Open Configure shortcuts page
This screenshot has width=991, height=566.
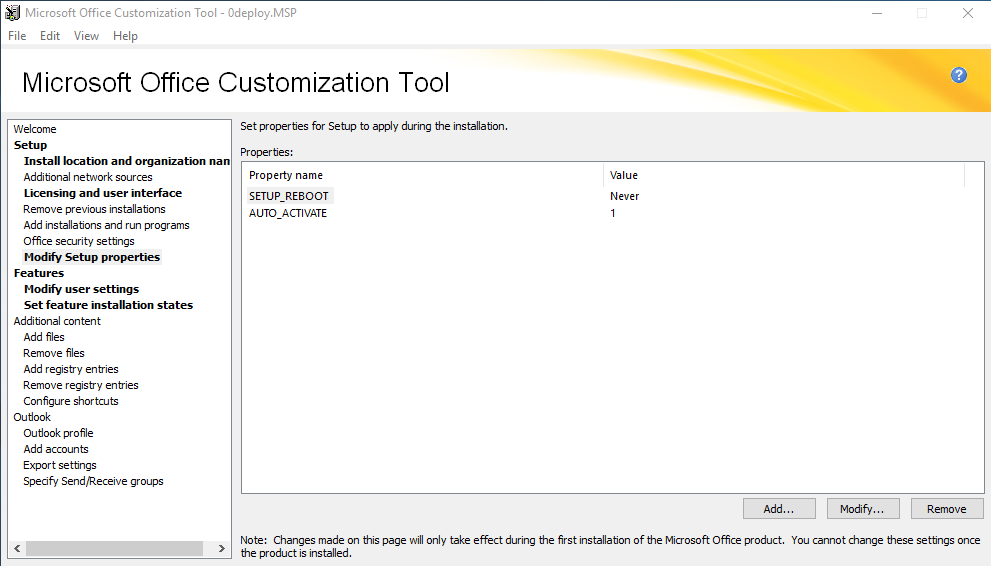pyautogui.click(x=71, y=401)
